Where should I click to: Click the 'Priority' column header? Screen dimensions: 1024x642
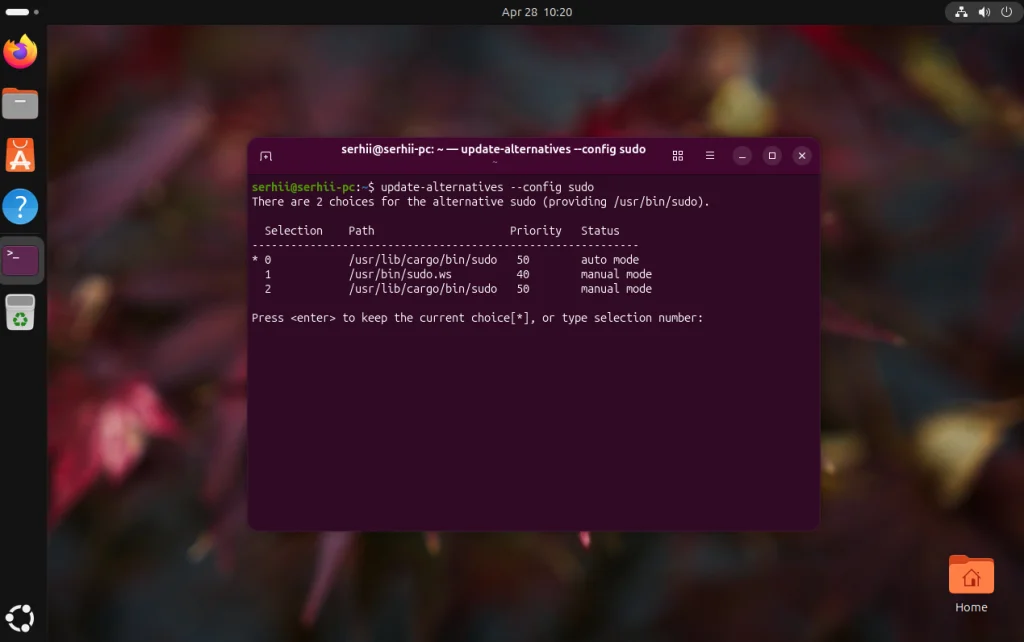[x=536, y=231]
